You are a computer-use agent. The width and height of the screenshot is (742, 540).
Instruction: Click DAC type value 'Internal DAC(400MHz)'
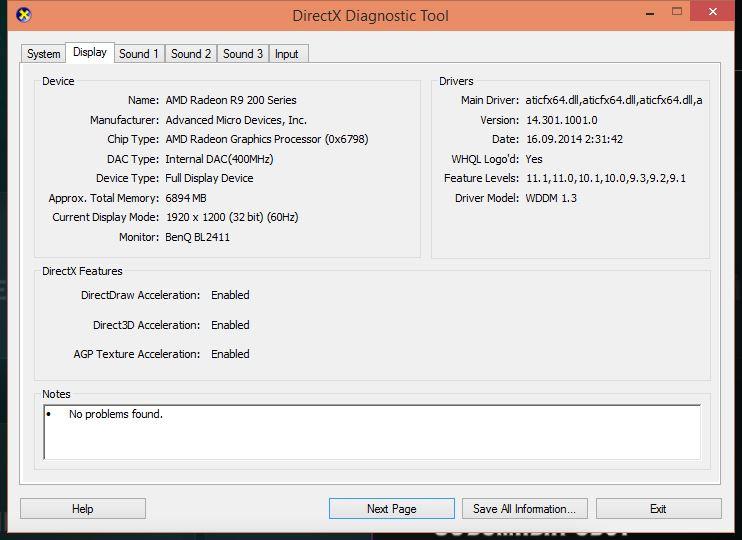coord(219,159)
